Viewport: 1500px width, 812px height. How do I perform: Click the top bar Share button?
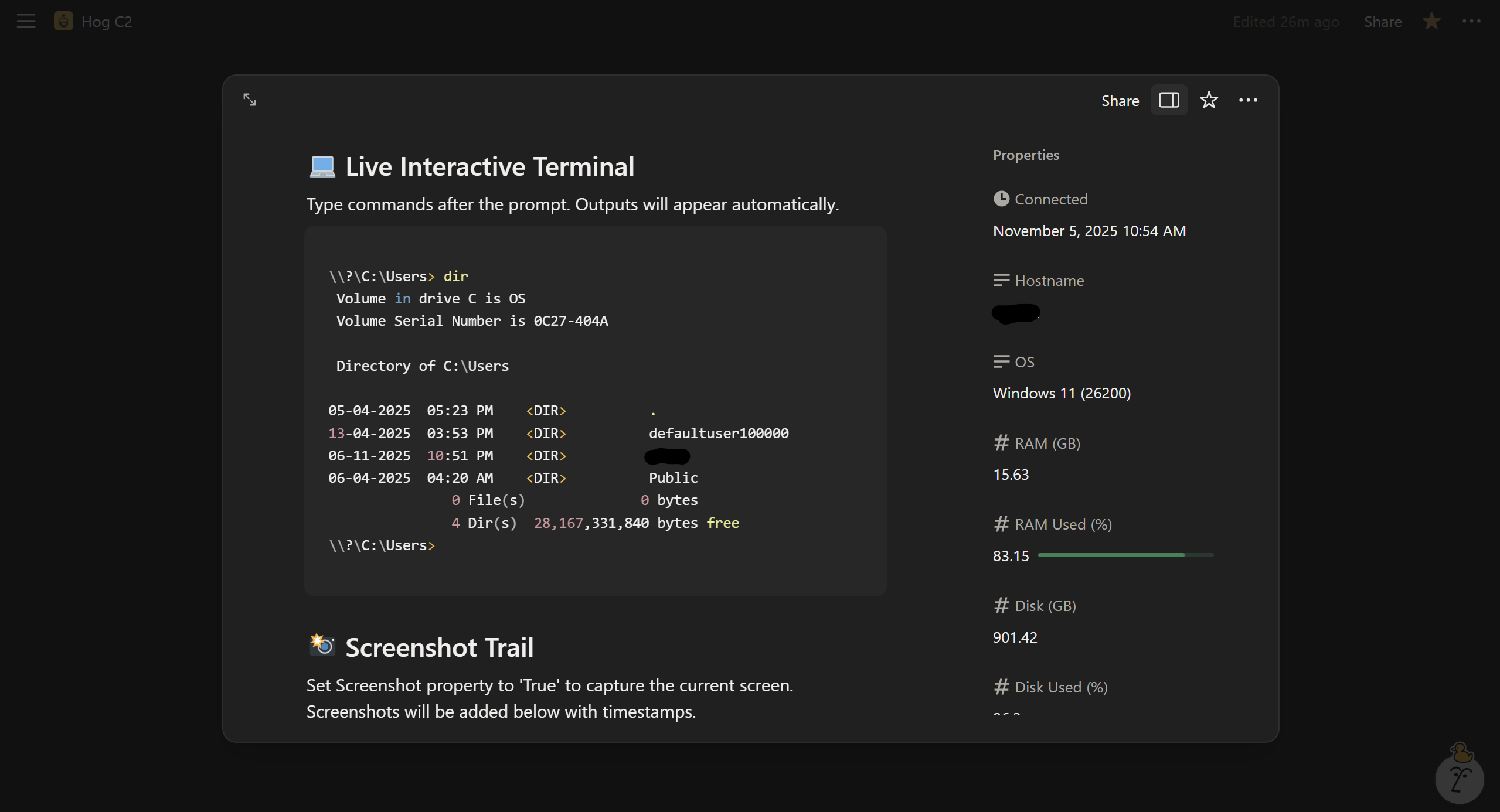(x=1382, y=22)
